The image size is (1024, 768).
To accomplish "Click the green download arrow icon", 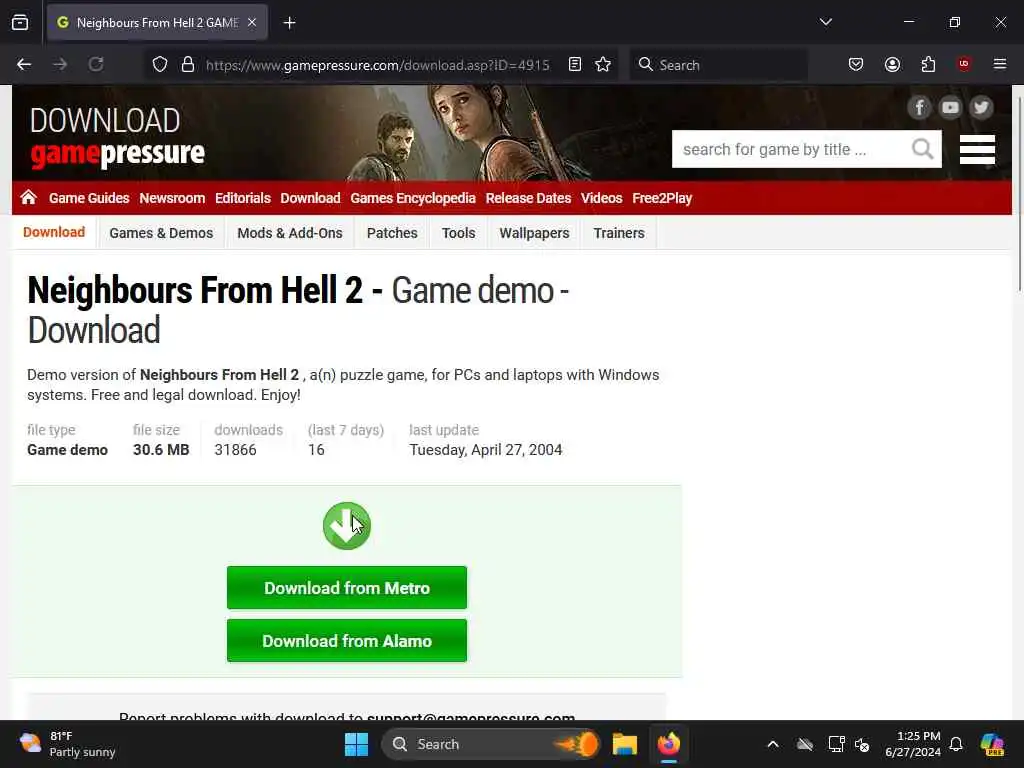I will point(347,526).
